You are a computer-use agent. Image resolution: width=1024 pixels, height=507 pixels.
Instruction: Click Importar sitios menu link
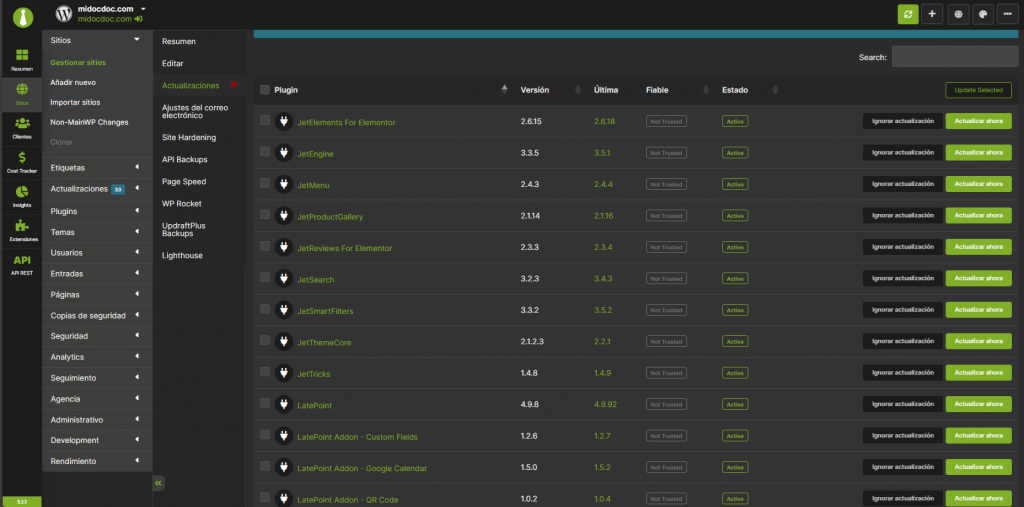75,103
